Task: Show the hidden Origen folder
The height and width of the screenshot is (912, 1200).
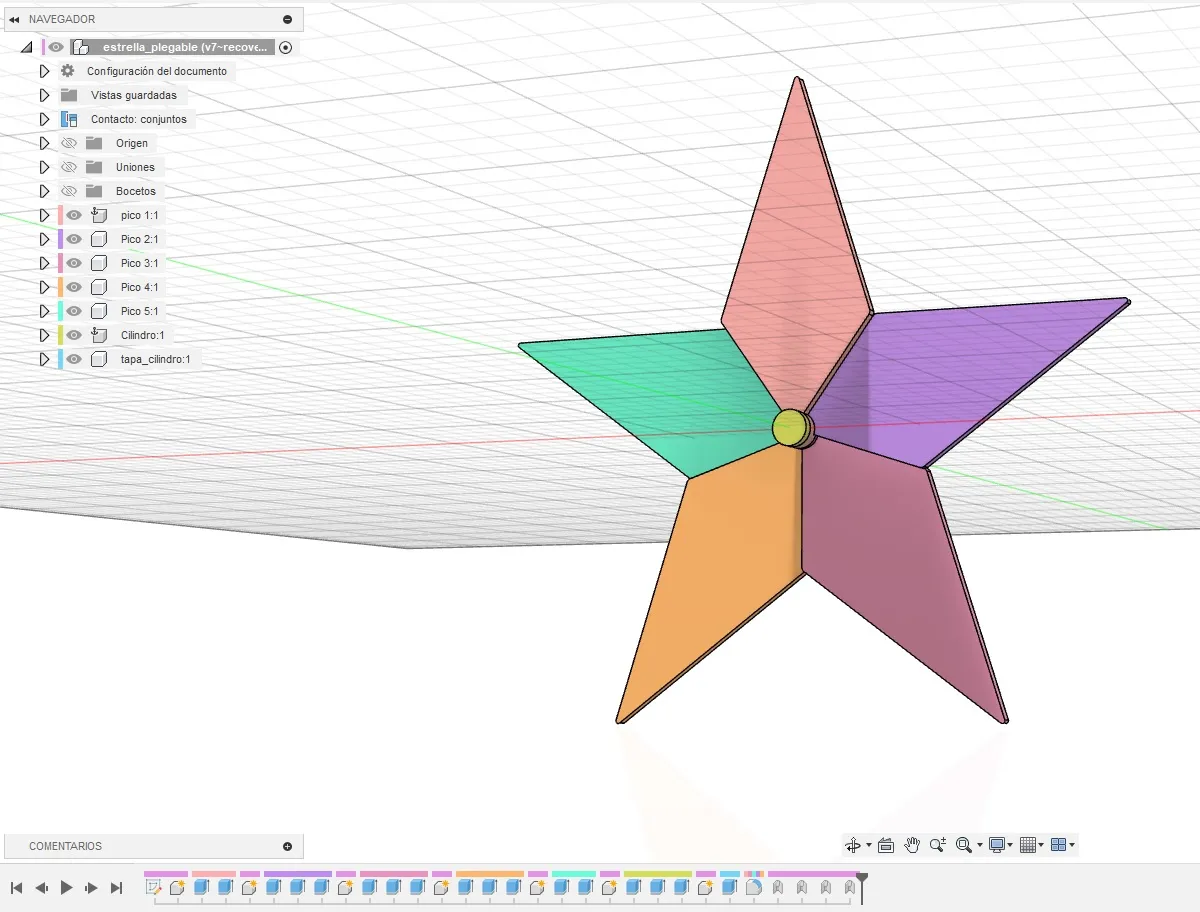Action: point(68,143)
